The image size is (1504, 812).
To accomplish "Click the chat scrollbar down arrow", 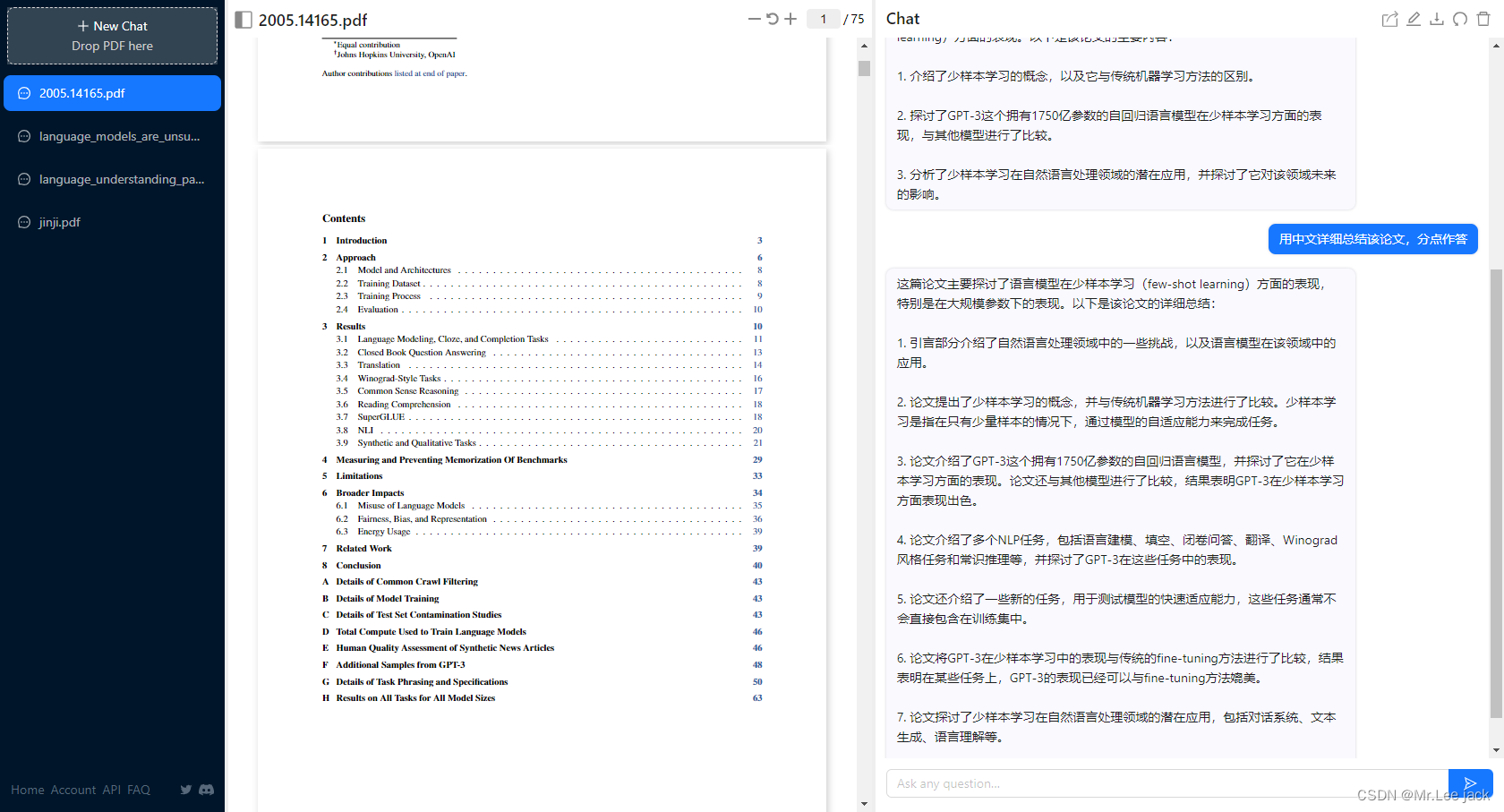I will [x=1496, y=750].
